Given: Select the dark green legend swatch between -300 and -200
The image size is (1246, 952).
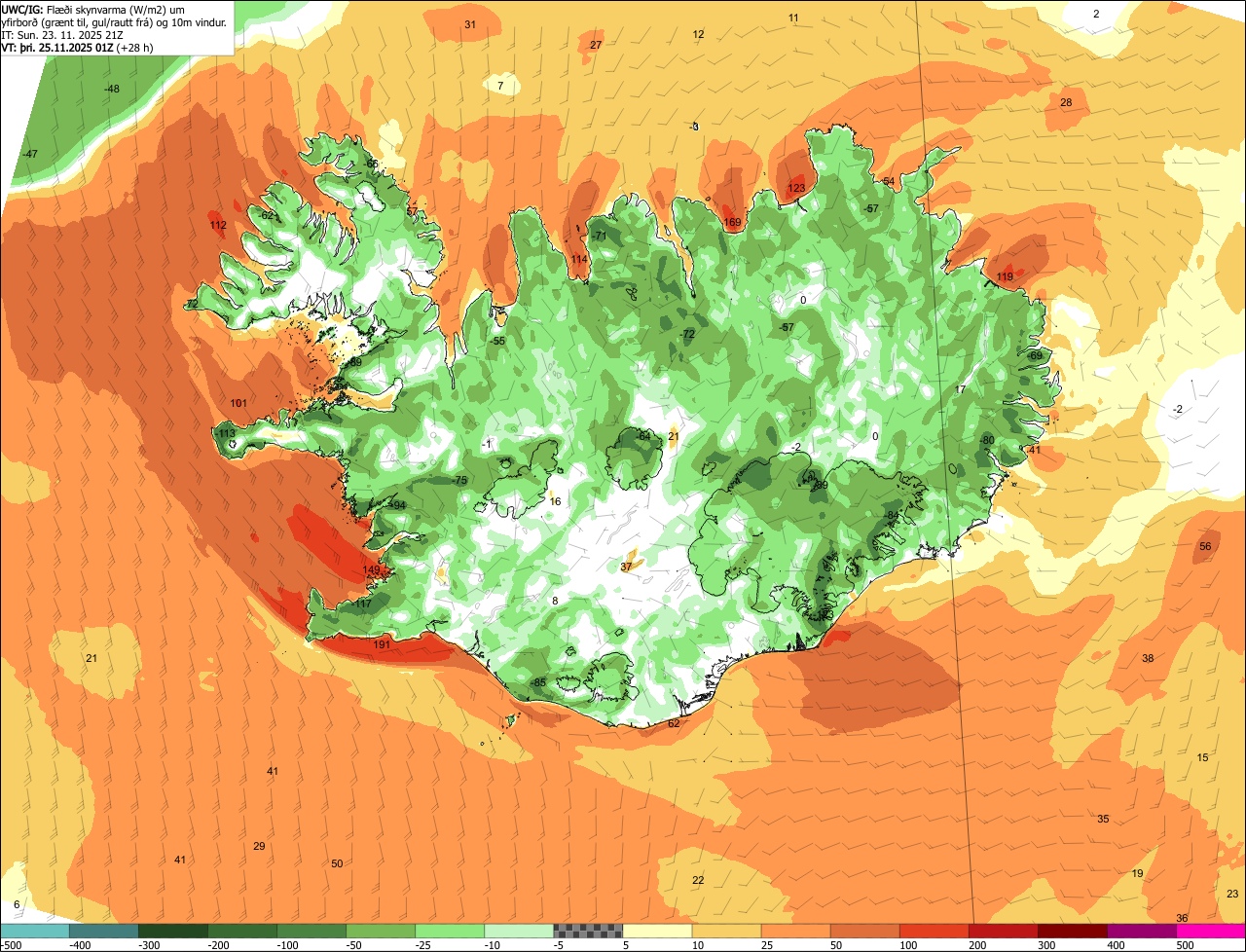Looking at the screenshot, I should pyautogui.click(x=173, y=931).
